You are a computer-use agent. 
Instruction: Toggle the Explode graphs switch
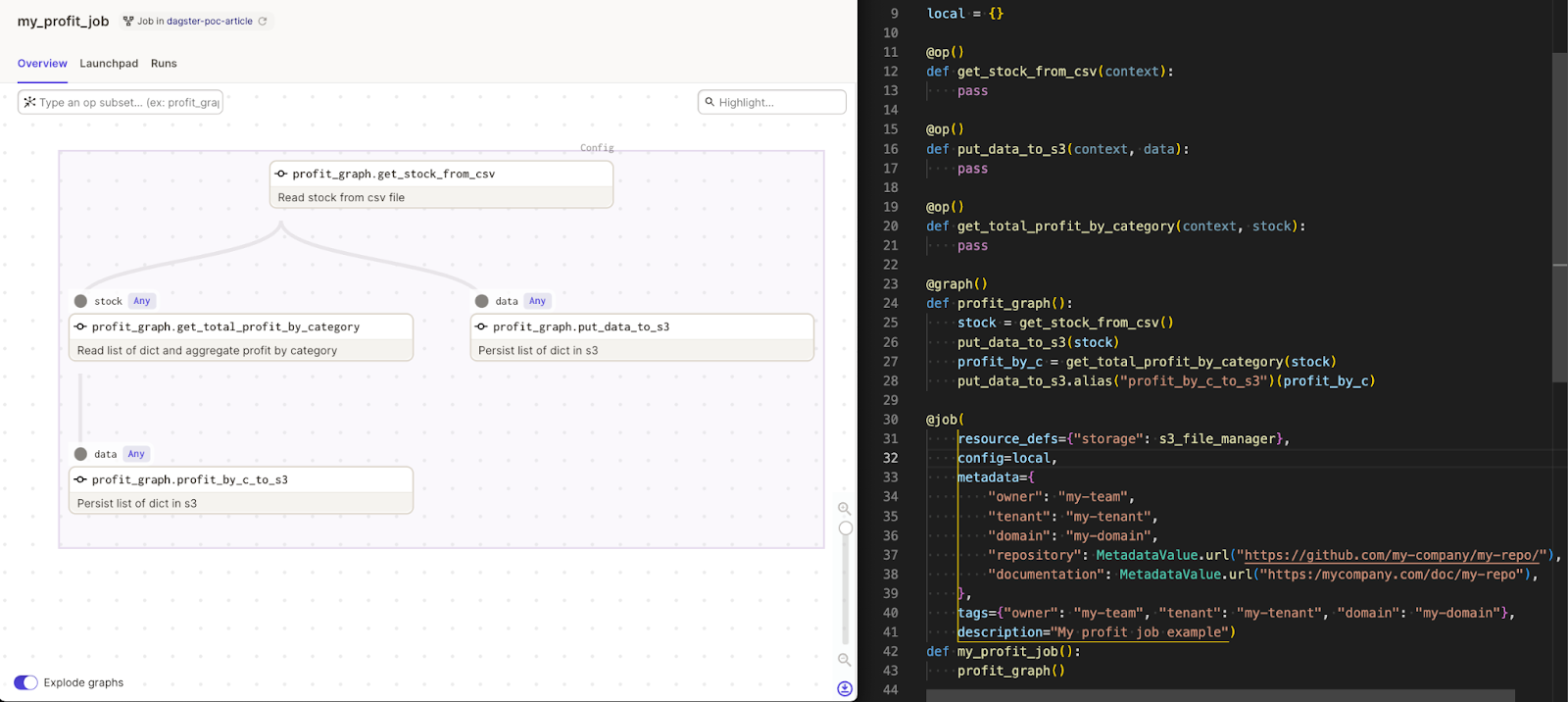tap(26, 682)
